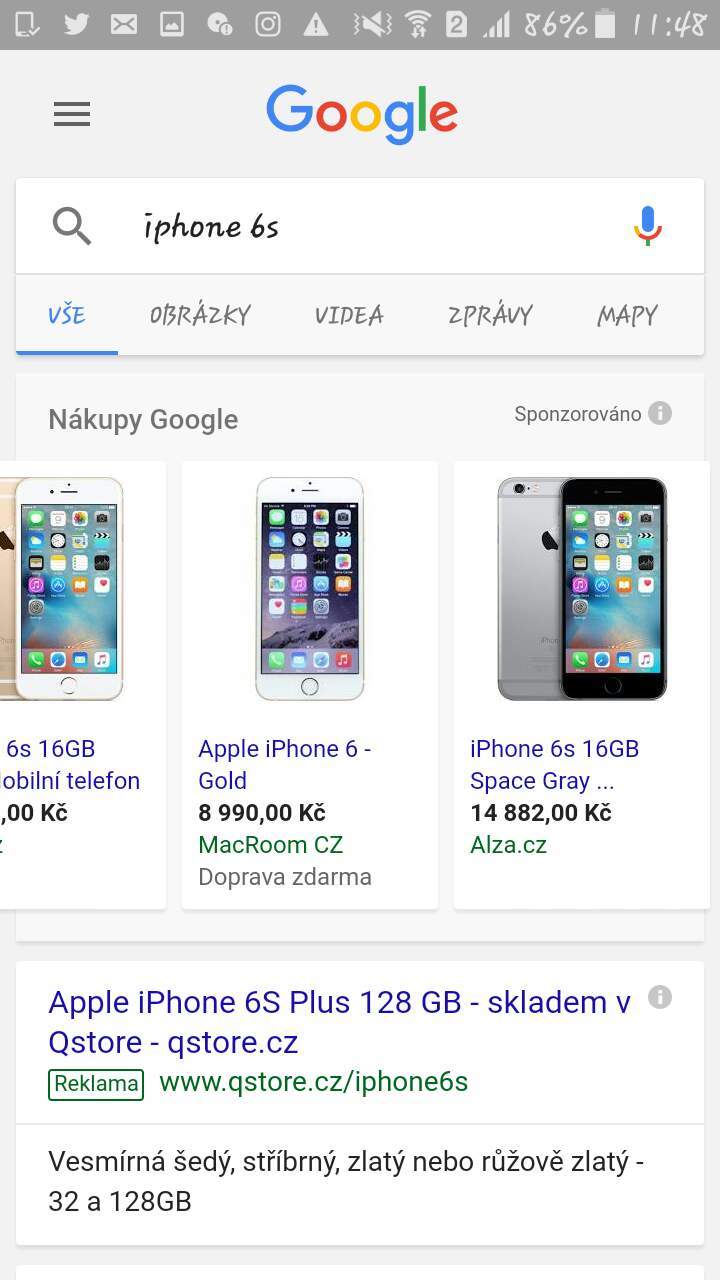Open the hamburger menu

pyautogui.click(x=72, y=114)
